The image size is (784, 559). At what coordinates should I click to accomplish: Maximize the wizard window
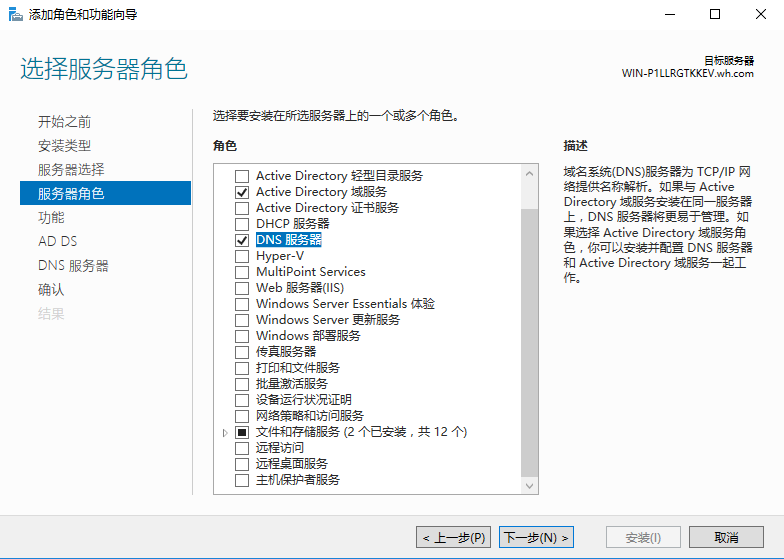(x=715, y=15)
